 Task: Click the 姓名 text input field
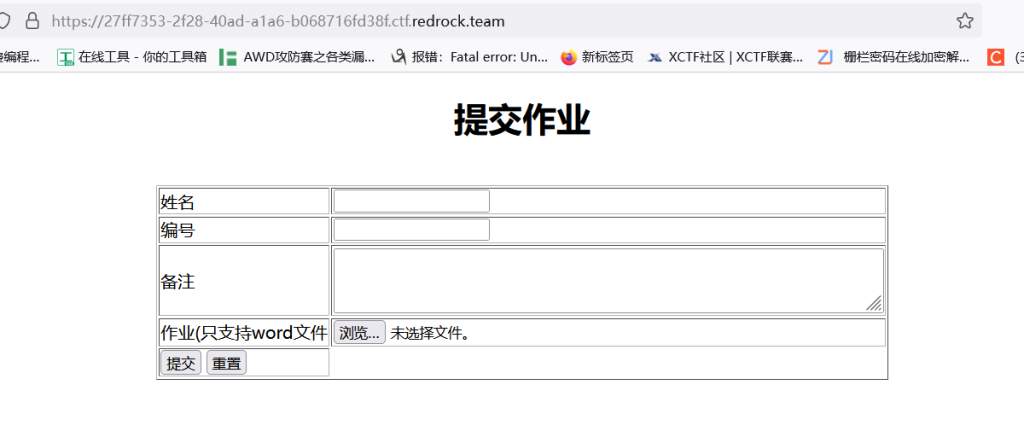tap(411, 201)
